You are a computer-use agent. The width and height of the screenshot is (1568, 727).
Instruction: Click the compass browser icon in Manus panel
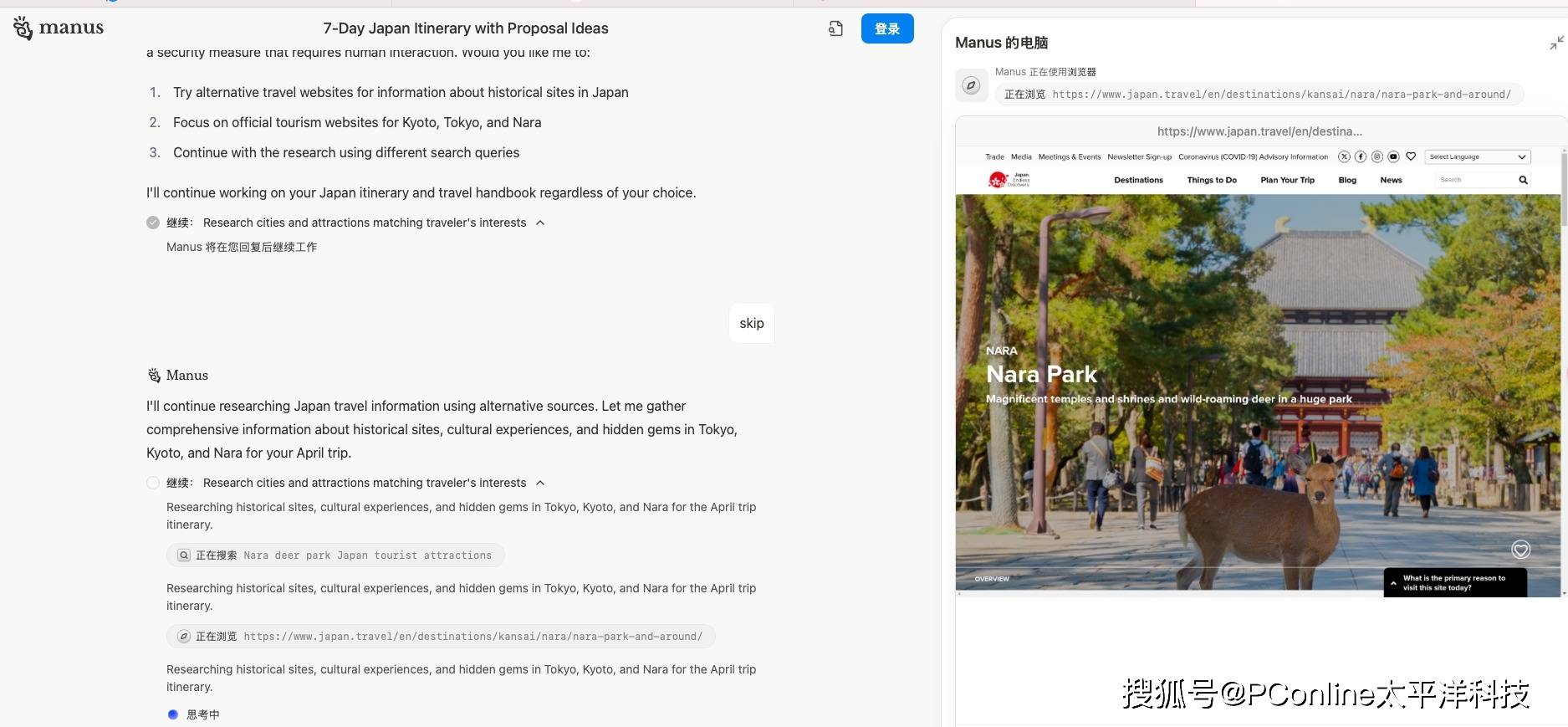tap(971, 85)
